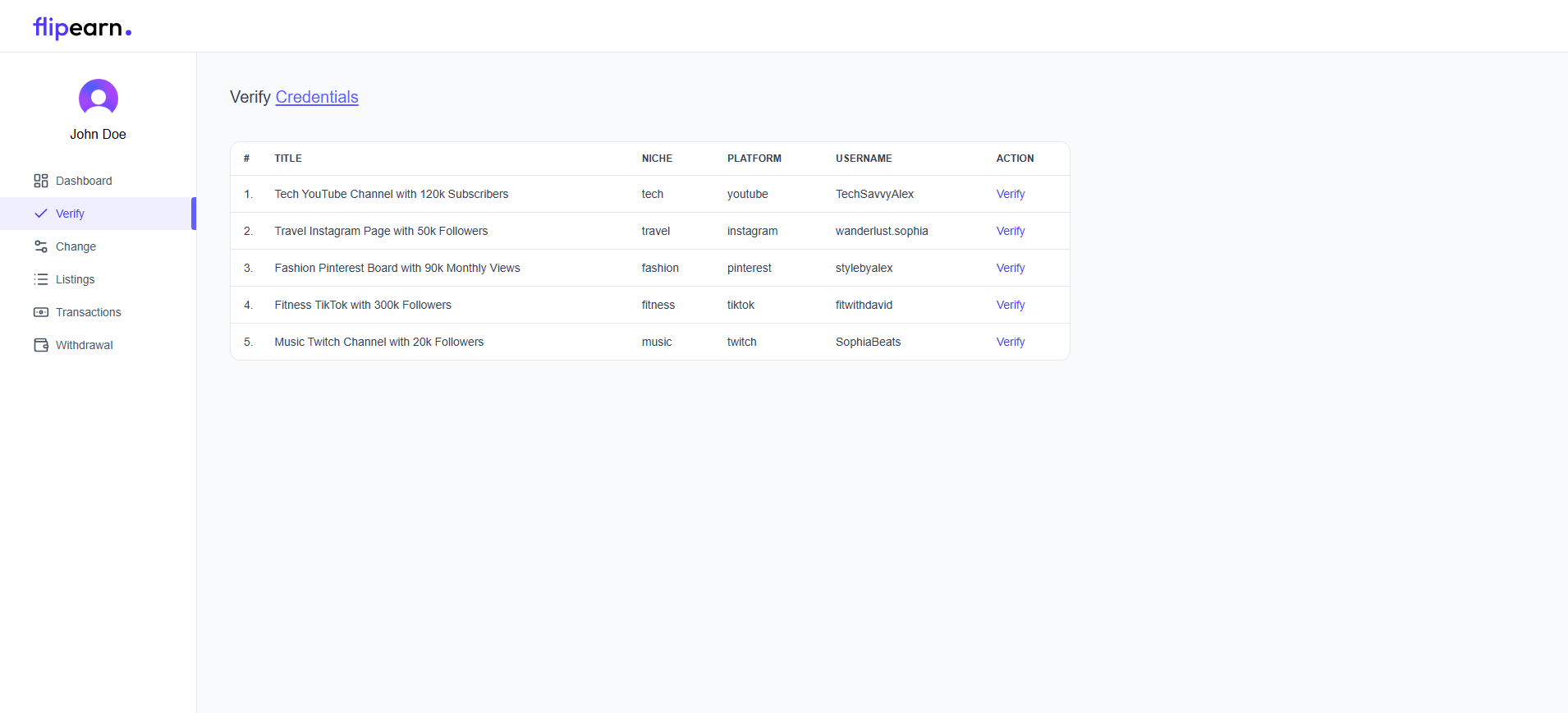
Task: Click the Withdrawal wallet icon
Action: (x=41, y=345)
